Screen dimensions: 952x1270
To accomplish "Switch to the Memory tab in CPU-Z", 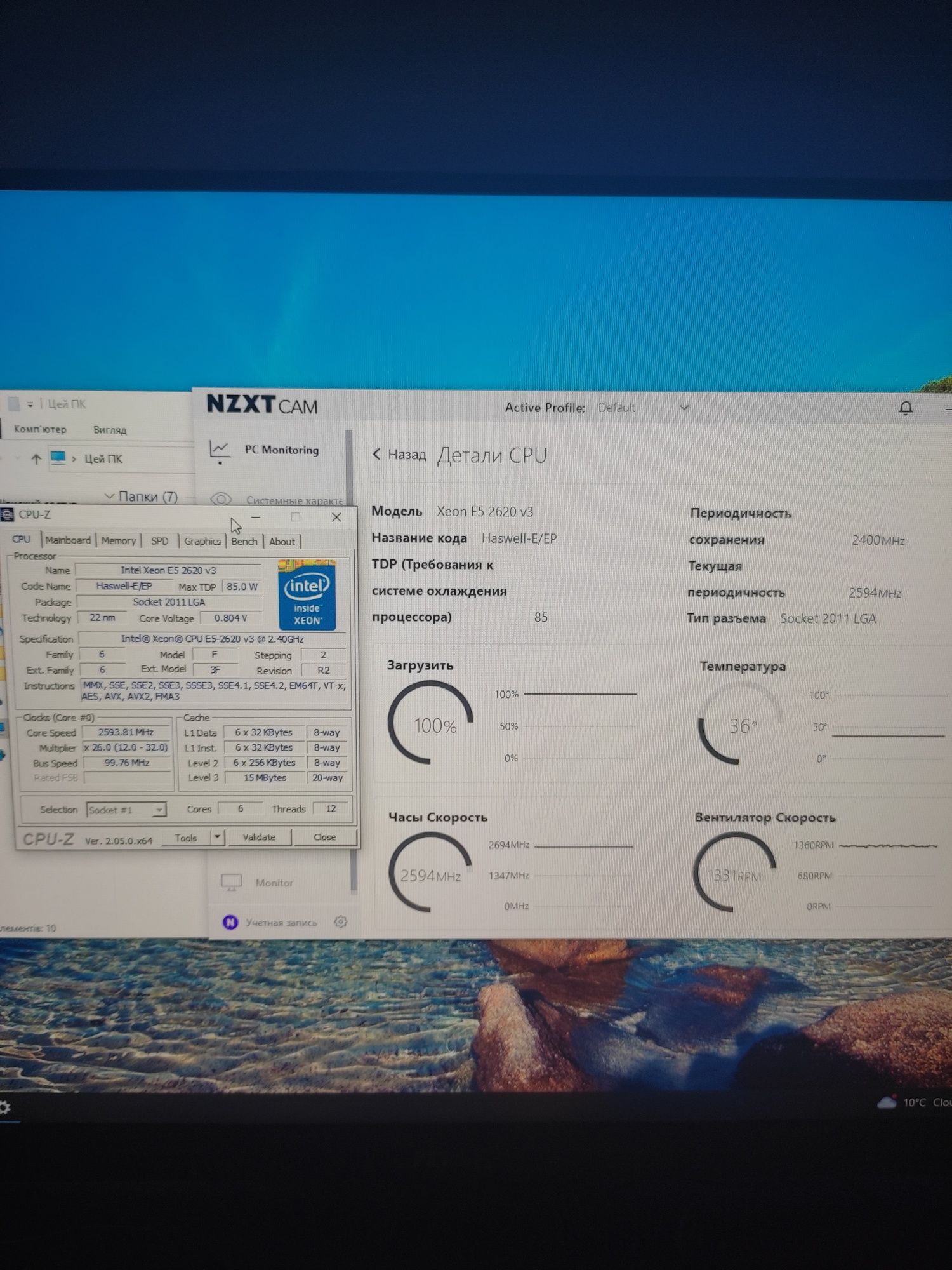I will (119, 541).
